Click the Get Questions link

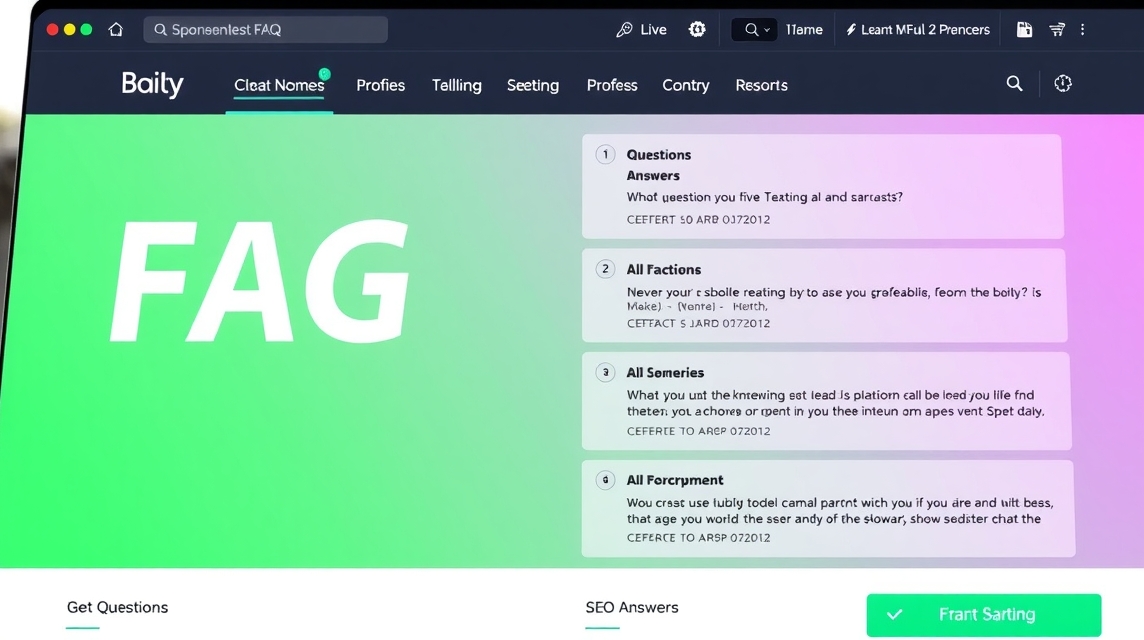click(117, 607)
